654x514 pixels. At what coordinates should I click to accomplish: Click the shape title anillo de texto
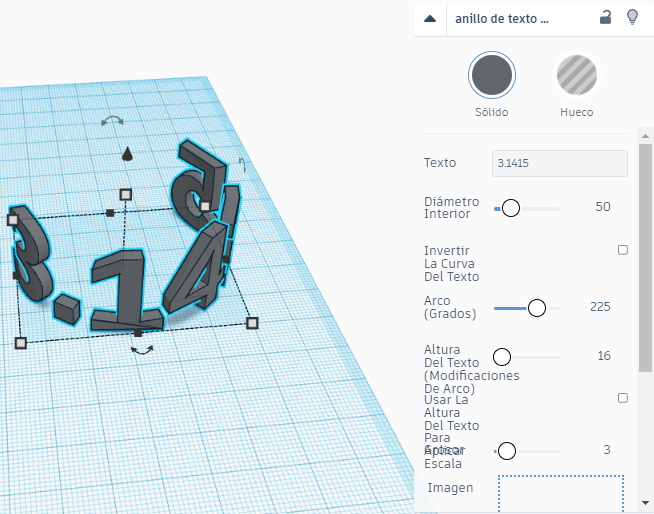pos(502,19)
